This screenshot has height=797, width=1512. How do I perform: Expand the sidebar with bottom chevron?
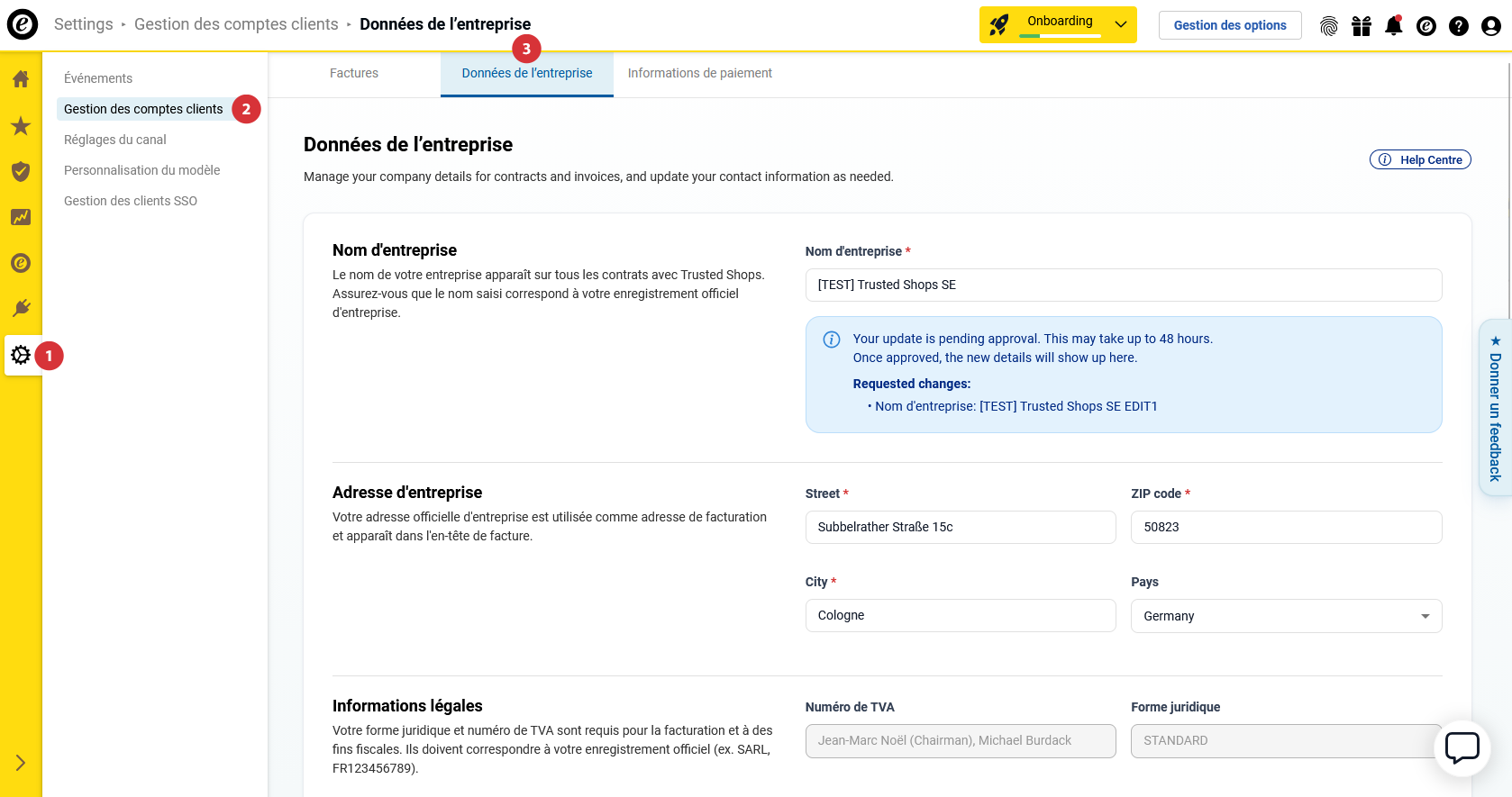tap(21, 763)
